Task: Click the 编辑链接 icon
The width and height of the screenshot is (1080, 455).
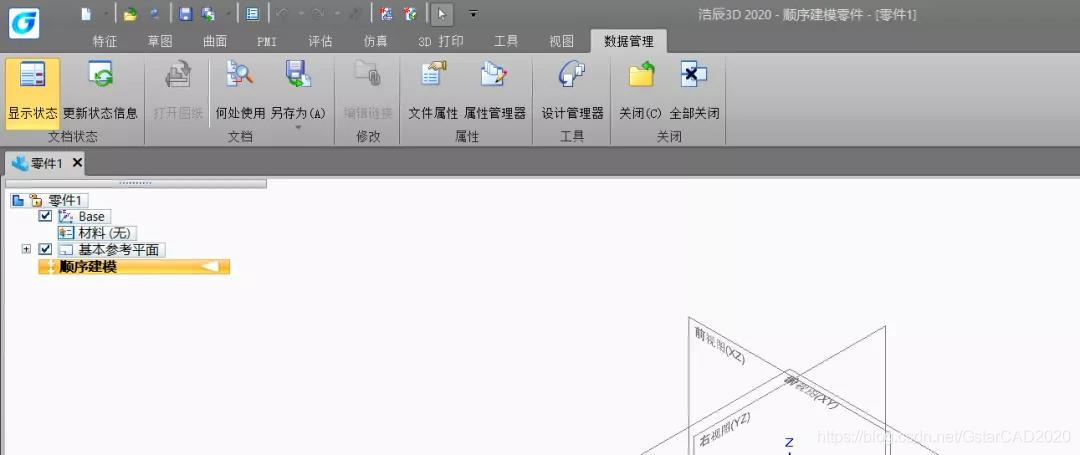Action: (367, 74)
